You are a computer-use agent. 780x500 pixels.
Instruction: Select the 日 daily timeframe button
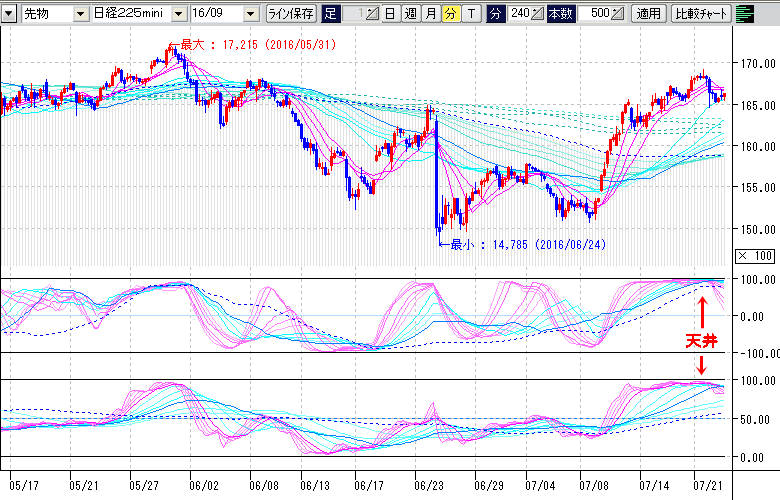coord(389,14)
